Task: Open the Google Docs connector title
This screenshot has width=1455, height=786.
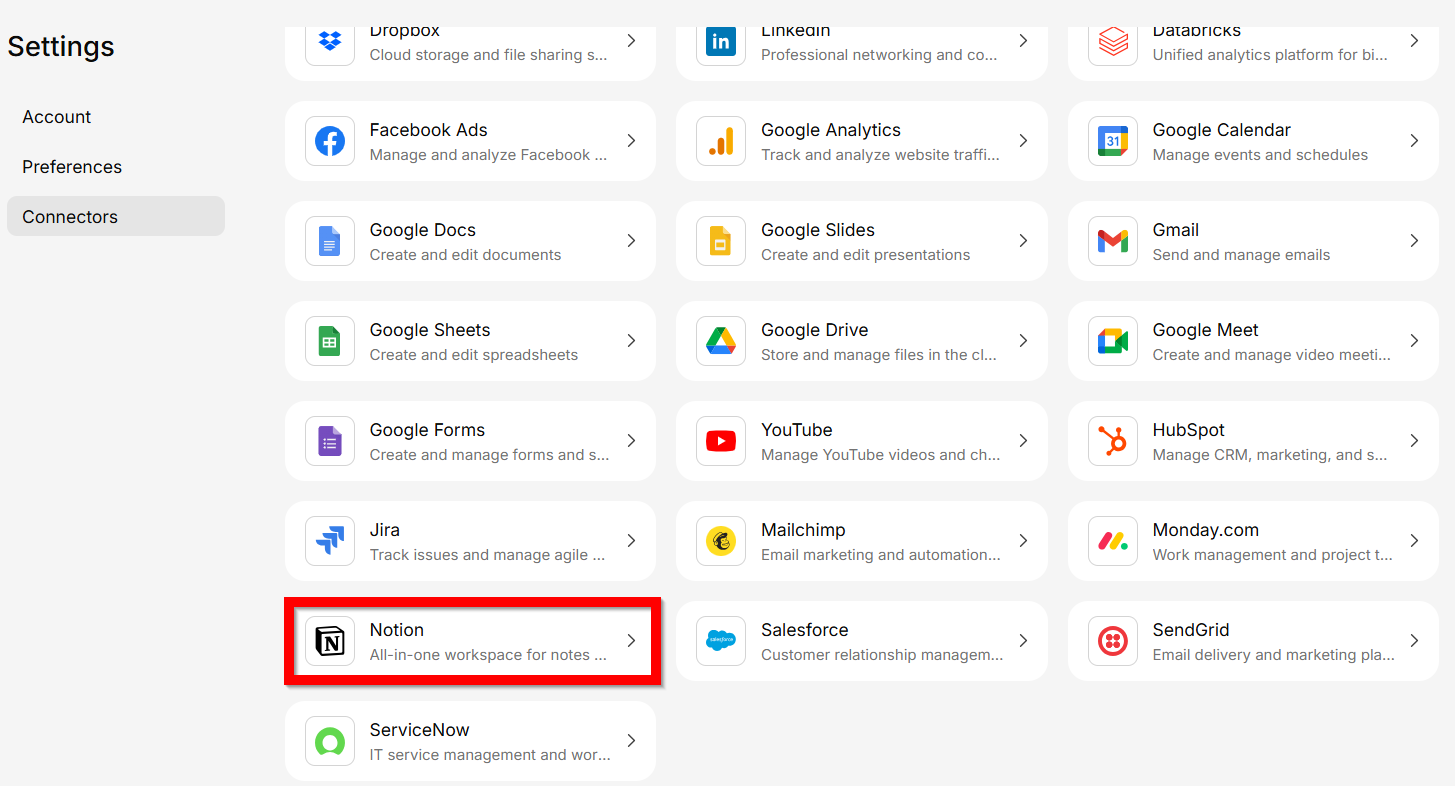Action: [423, 230]
